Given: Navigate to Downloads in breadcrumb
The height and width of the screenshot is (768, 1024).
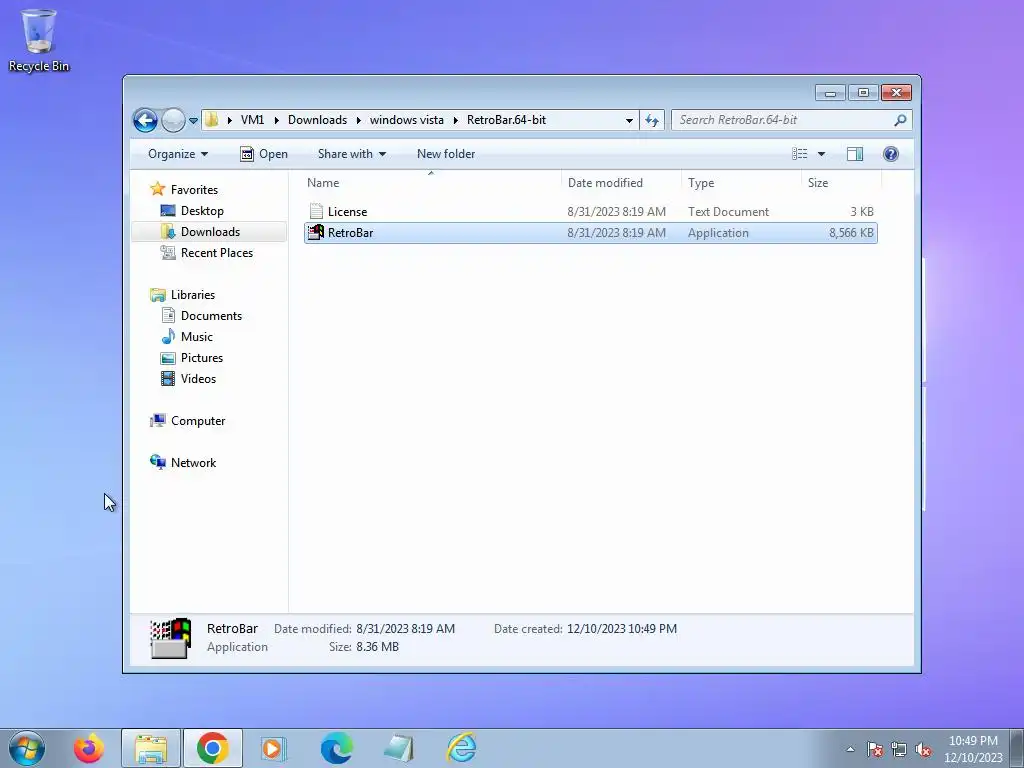Looking at the screenshot, I should pos(317,120).
